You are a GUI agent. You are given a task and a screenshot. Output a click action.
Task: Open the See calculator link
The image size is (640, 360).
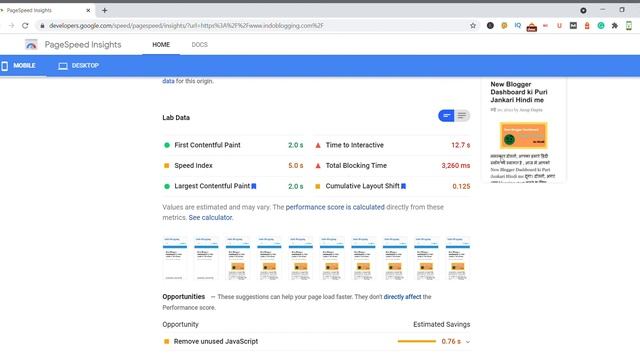[x=210, y=218]
